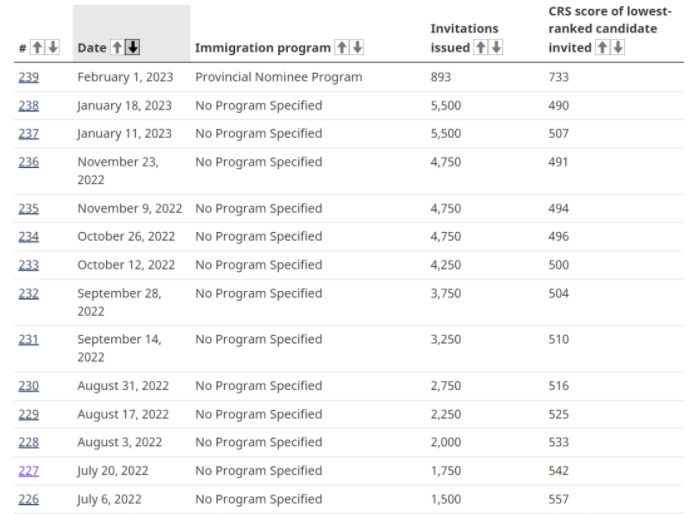Click Immigration program column header text

(263, 48)
